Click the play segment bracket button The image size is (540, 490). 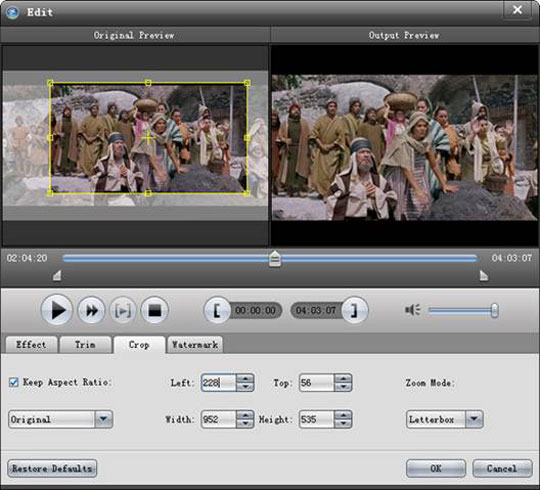123,310
